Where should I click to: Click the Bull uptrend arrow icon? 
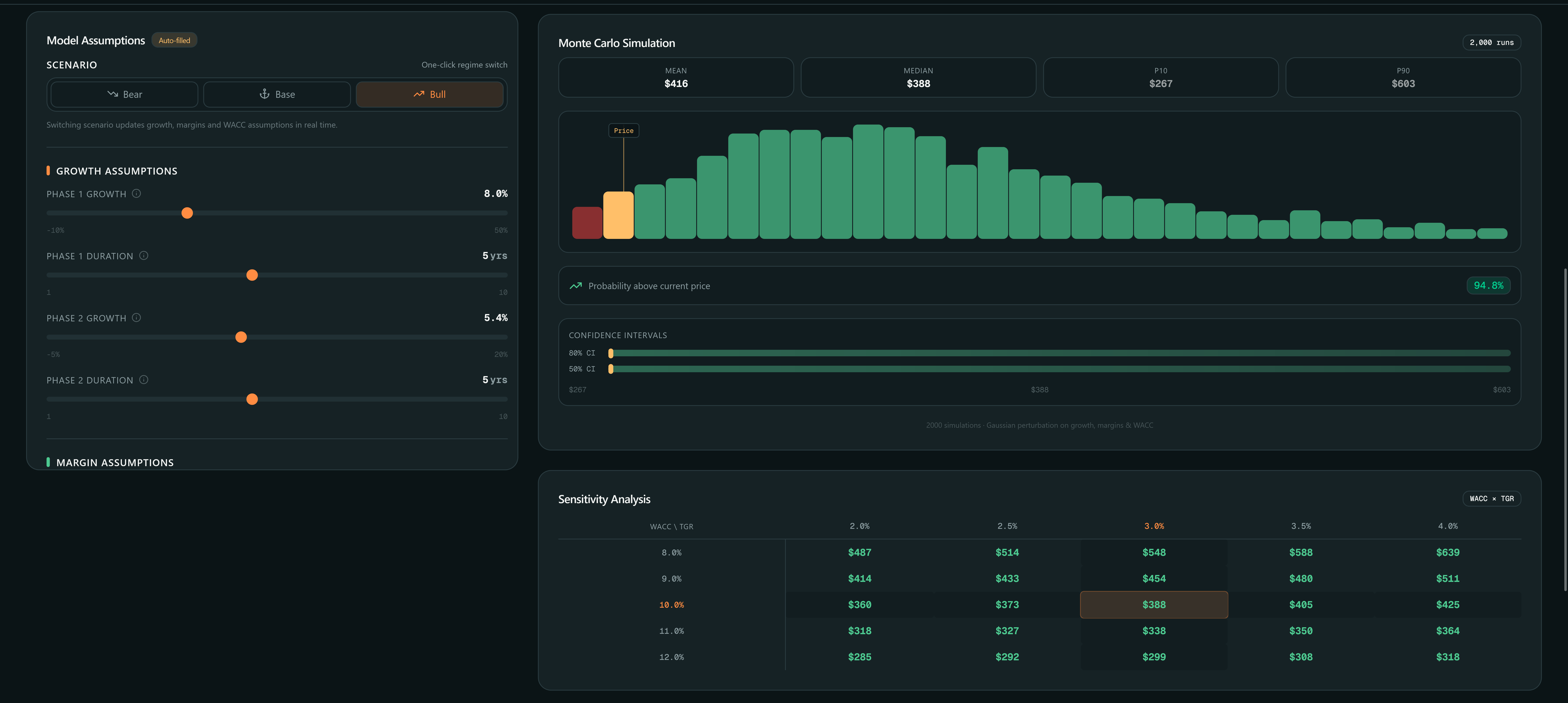coord(419,94)
